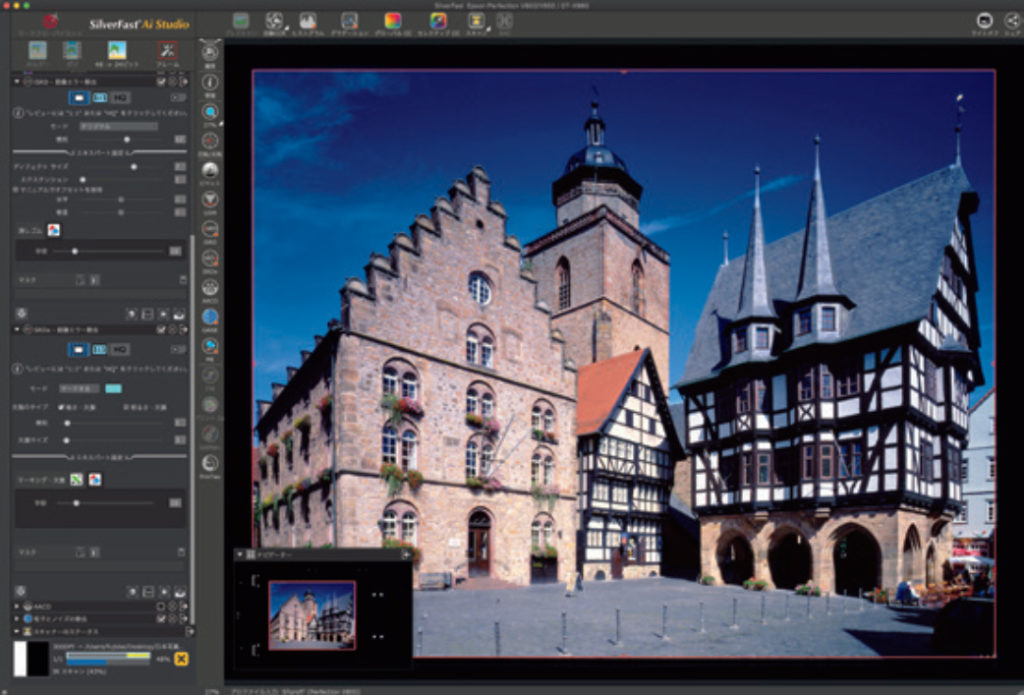Click the 1:1 preview button in iSRD

coord(99,97)
